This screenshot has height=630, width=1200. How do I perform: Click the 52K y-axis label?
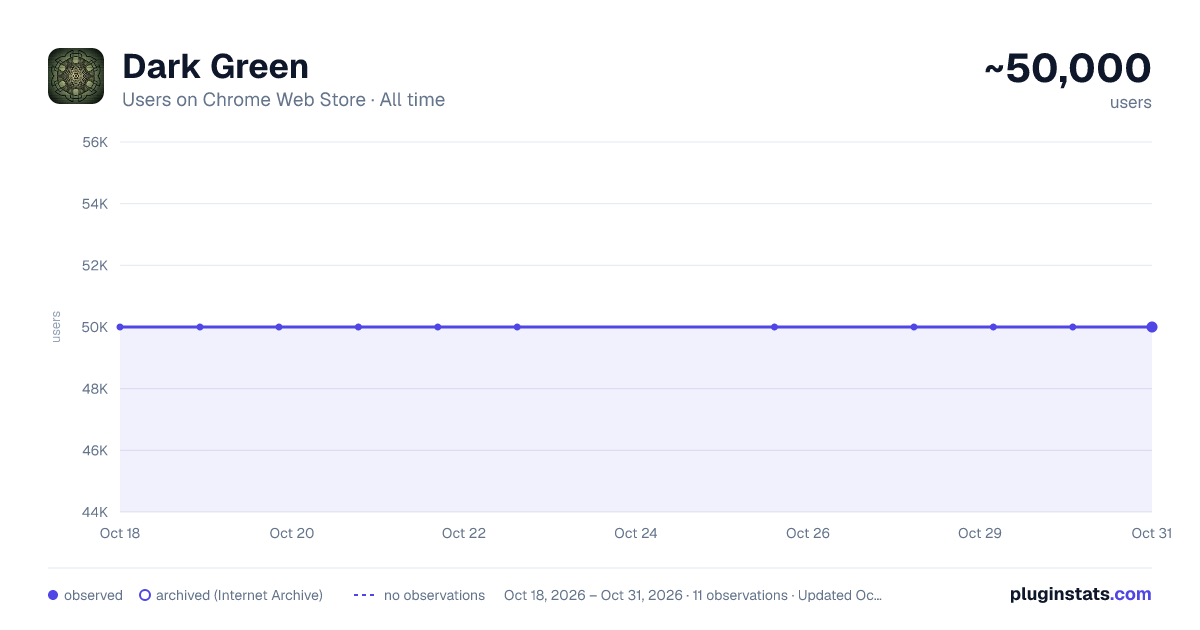(x=95, y=265)
